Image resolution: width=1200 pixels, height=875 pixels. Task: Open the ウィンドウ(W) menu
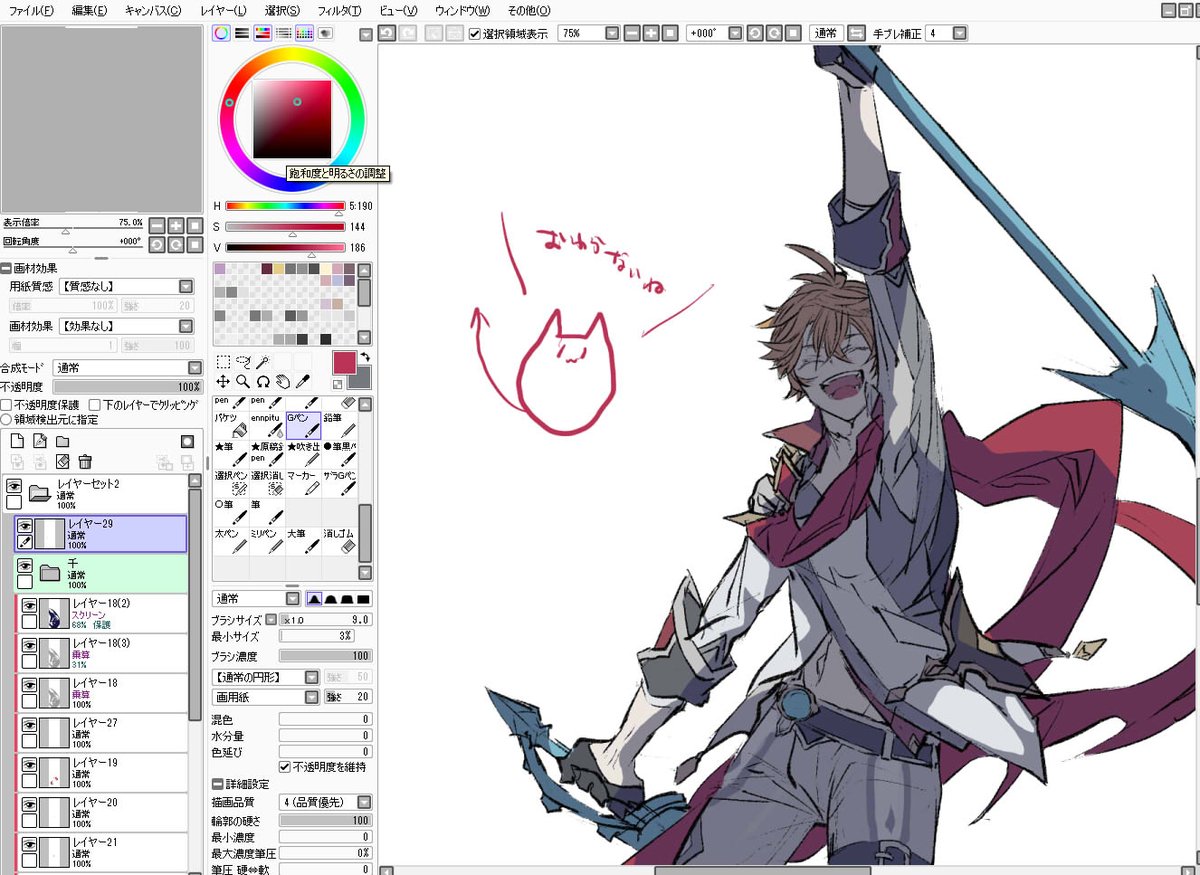[x=462, y=10]
